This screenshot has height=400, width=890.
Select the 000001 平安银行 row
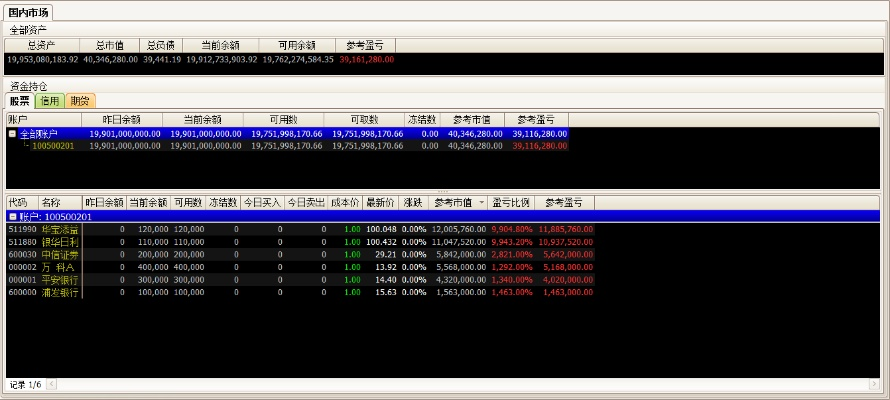tap(300, 279)
